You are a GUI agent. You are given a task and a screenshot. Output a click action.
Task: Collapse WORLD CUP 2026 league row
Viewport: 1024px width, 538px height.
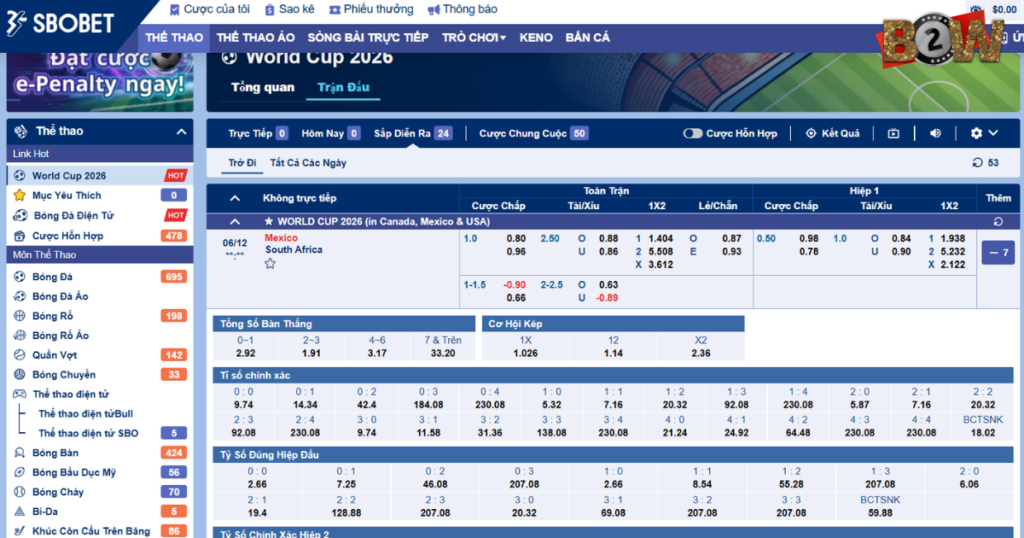click(234, 222)
